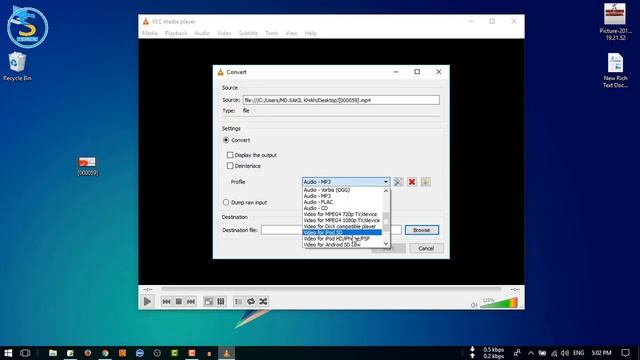640x360 pixels.
Task: Open input language ENG indicator
Action: click(578, 353)
